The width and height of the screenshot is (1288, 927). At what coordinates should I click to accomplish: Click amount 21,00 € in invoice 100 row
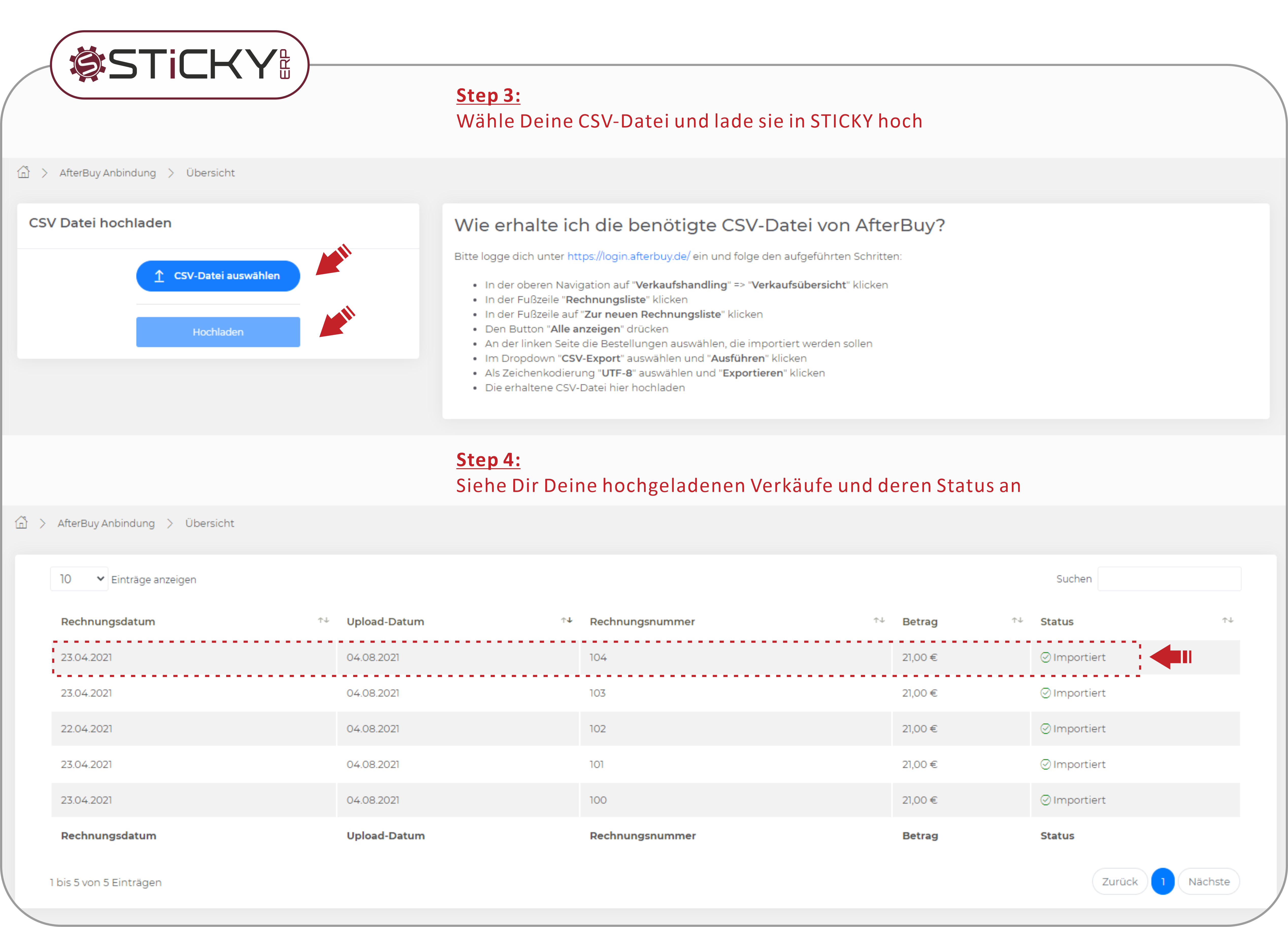[919, 800]
